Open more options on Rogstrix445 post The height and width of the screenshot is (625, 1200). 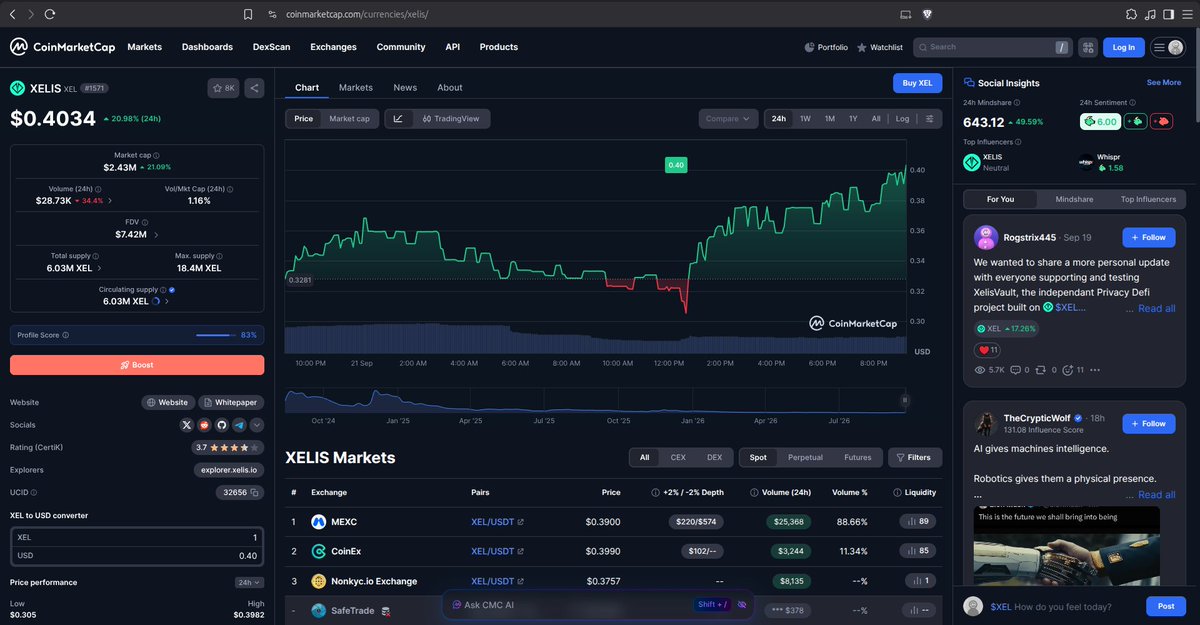tap(1095, 370)
